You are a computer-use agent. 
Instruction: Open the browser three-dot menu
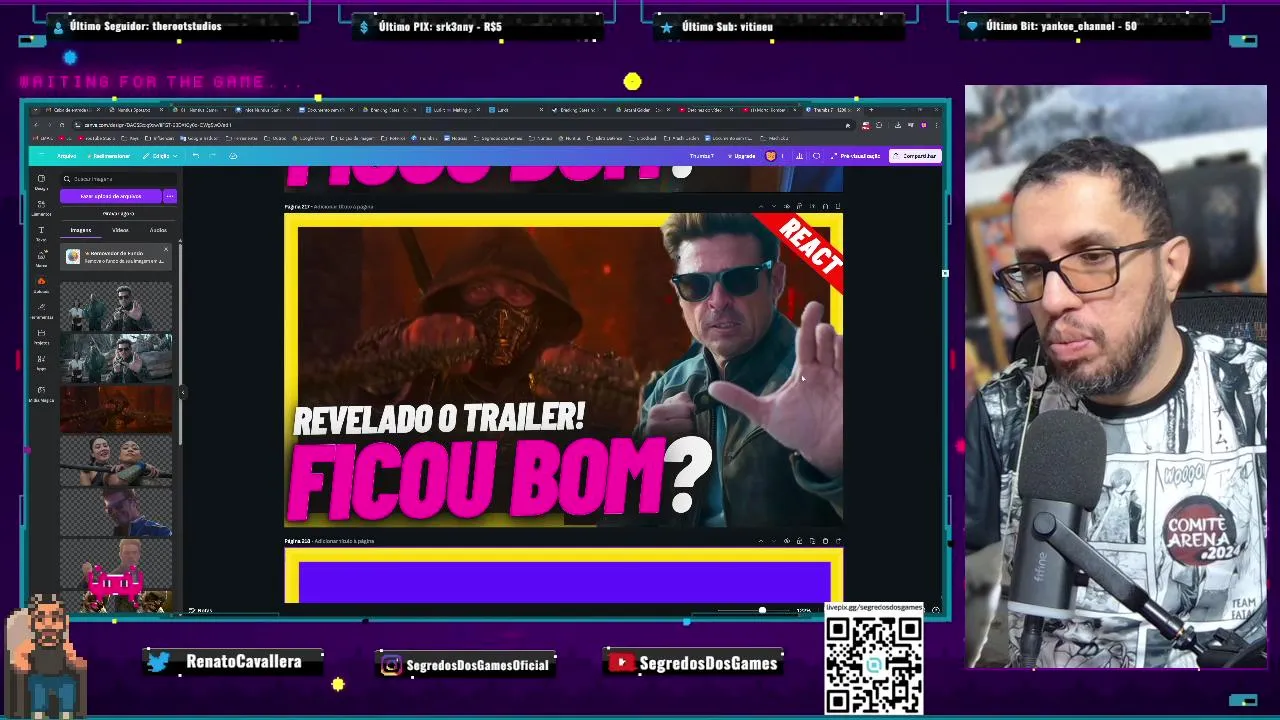[937, 125]
